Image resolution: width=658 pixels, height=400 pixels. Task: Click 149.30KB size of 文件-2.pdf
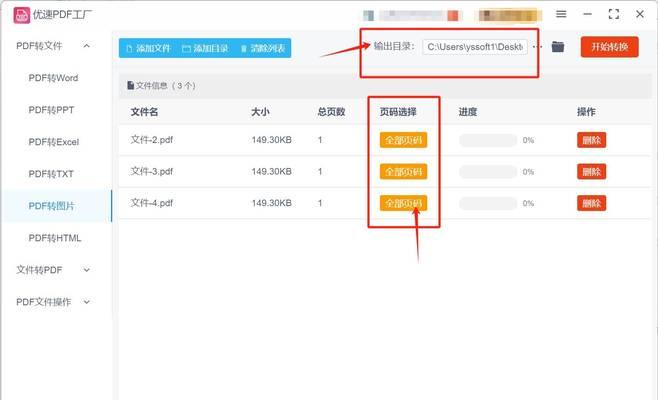(x=272, y=140)
